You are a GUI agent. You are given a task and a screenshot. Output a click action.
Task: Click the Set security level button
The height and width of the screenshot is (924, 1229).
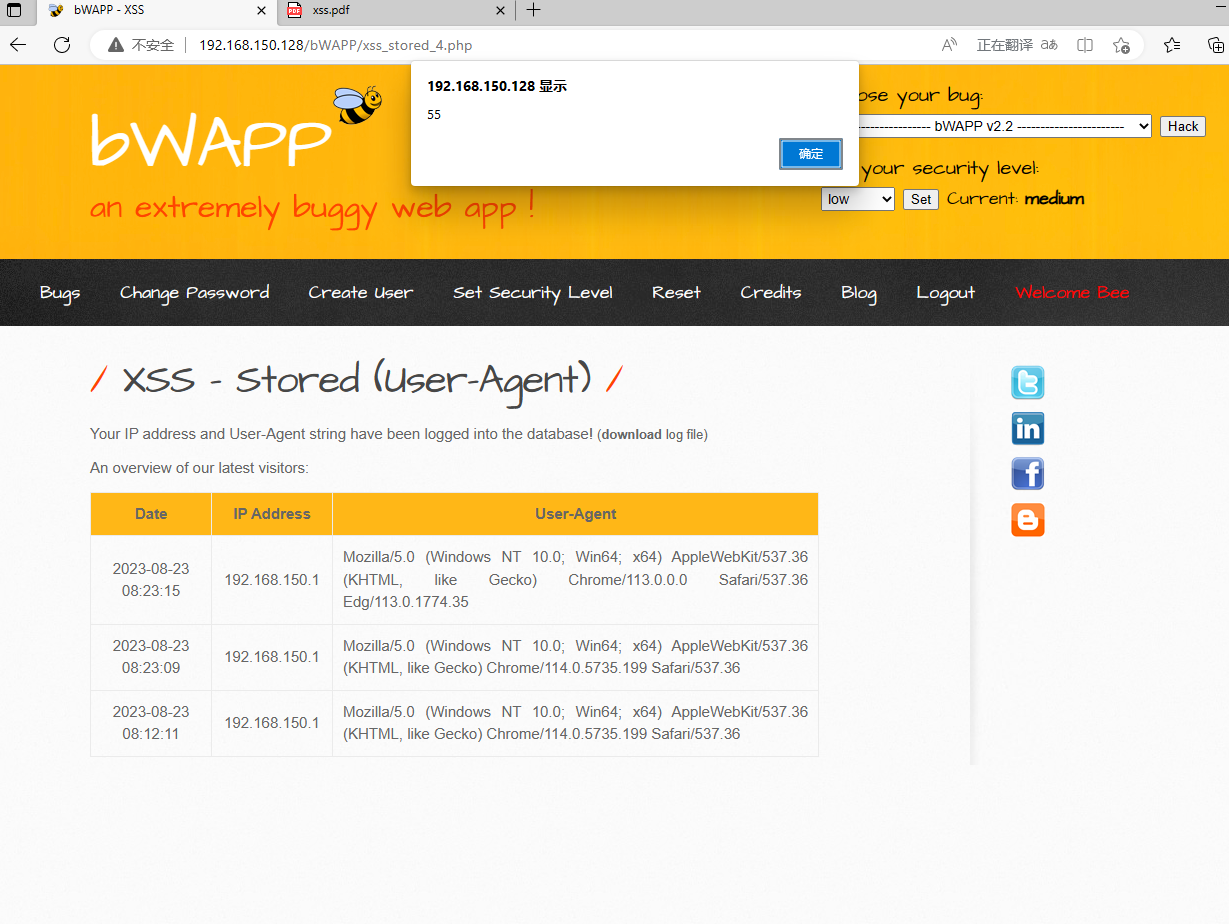pos(921,199)
